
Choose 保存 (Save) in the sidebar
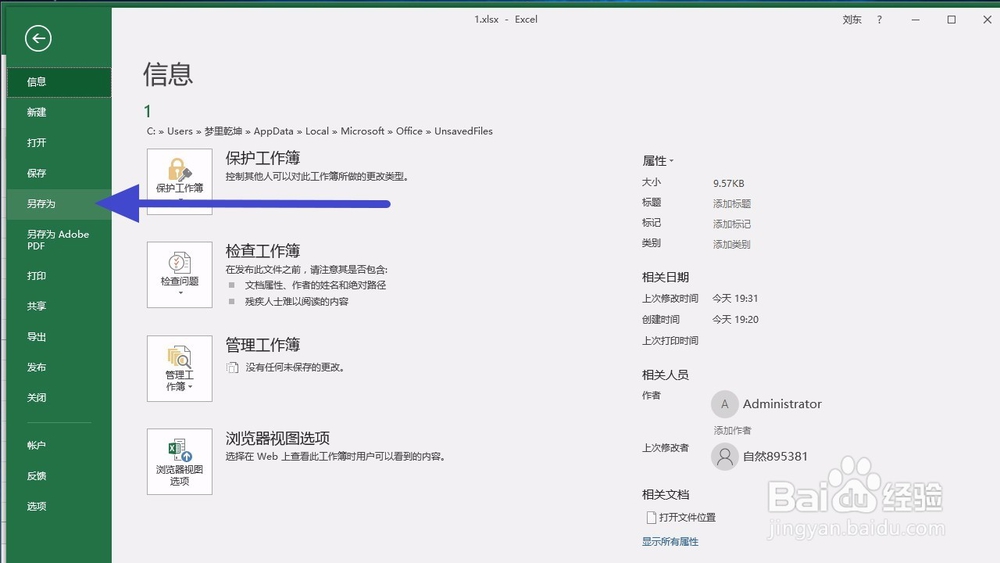point(59,173)
